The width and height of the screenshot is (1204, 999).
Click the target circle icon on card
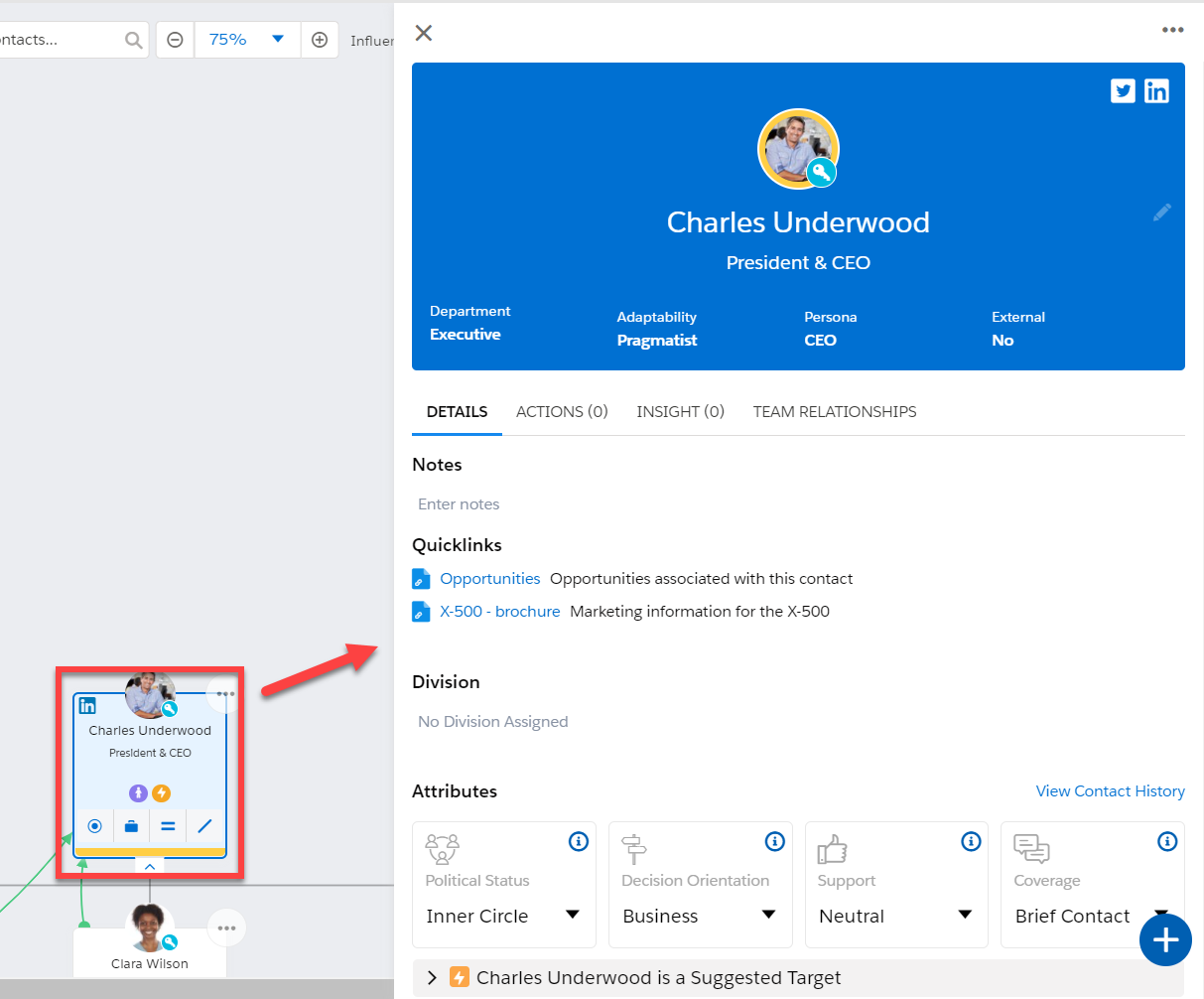(x=94, y=825)
